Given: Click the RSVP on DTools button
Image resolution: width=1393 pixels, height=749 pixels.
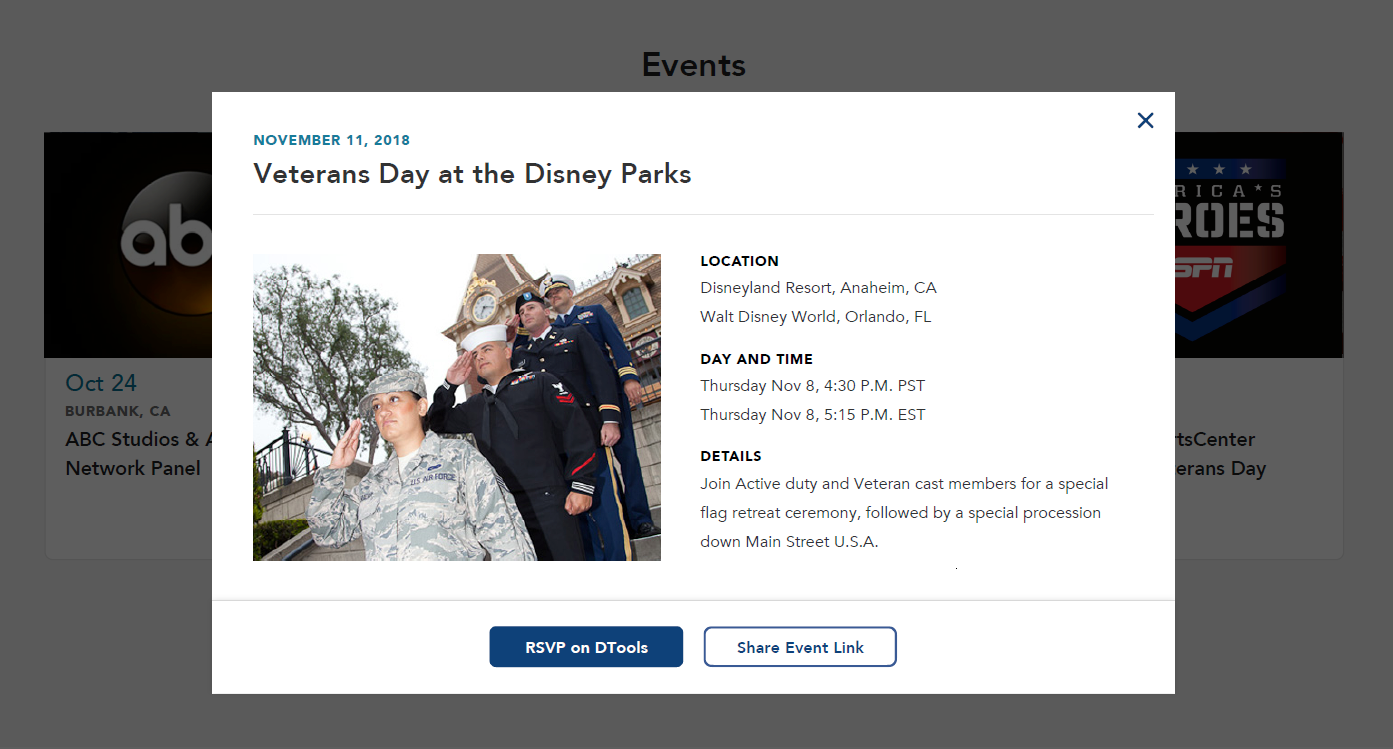Looking at the screenshot, I should (x=586, y=647).
